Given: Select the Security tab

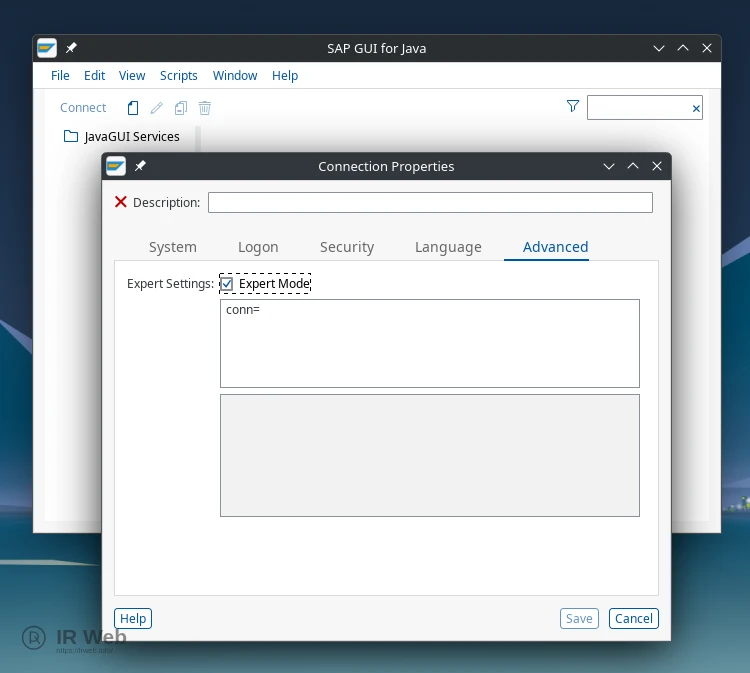Looking at the screenshot, I should (347, 247).
